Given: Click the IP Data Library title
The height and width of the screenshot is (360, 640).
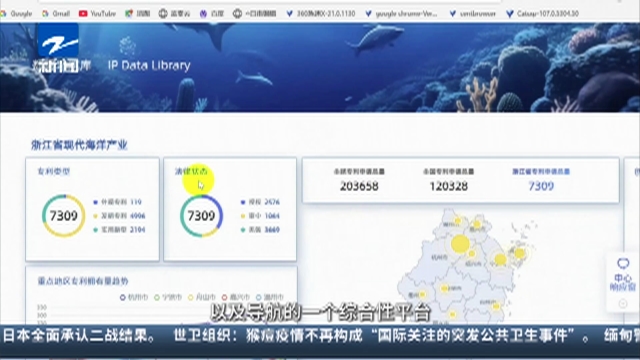Looking at the screenshot, I should pyautogui.click(x=149, y=65).
